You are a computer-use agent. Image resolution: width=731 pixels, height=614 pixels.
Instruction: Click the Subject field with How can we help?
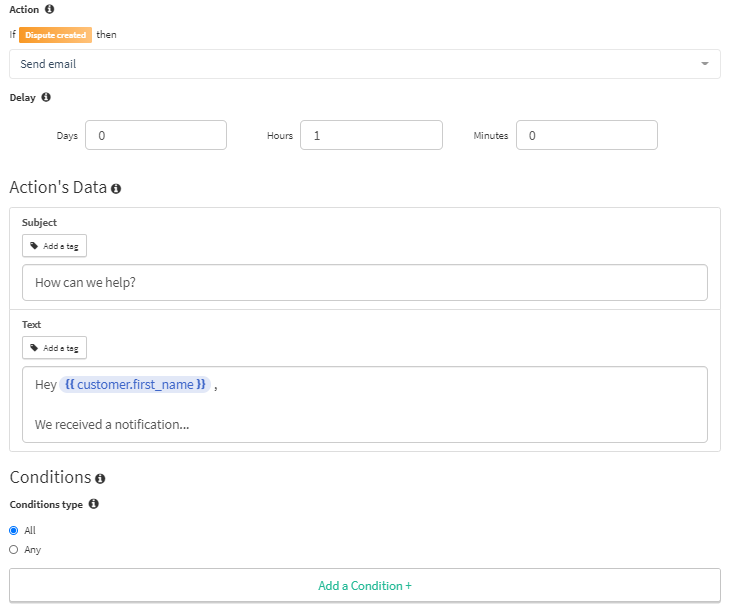click(365, 283)
